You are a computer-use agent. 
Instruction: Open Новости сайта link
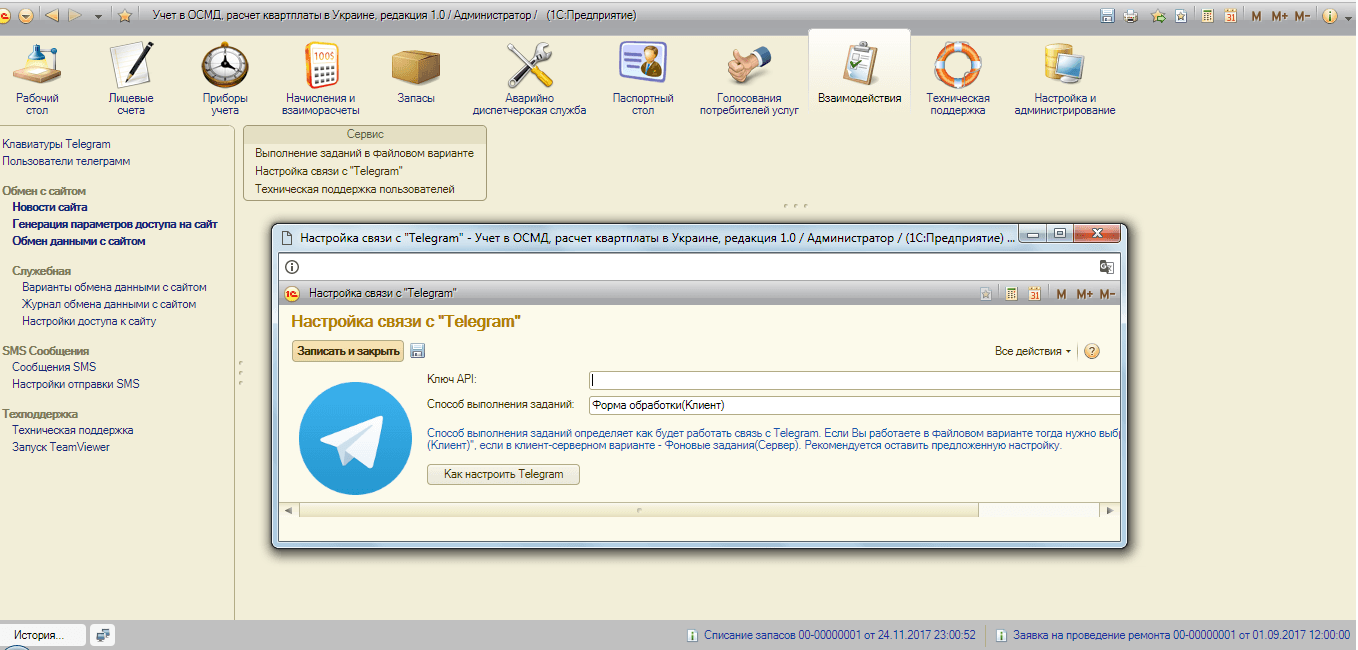click(x=50, y=207)
